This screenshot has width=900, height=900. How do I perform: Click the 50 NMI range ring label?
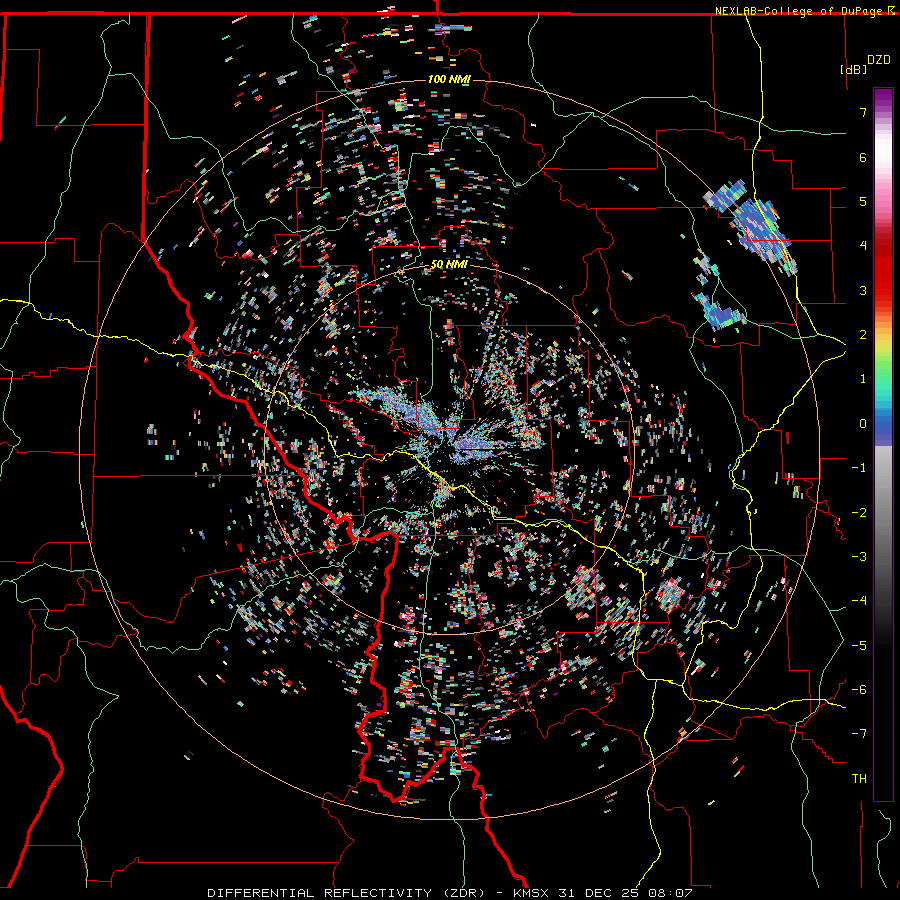(x=449, y=265)
